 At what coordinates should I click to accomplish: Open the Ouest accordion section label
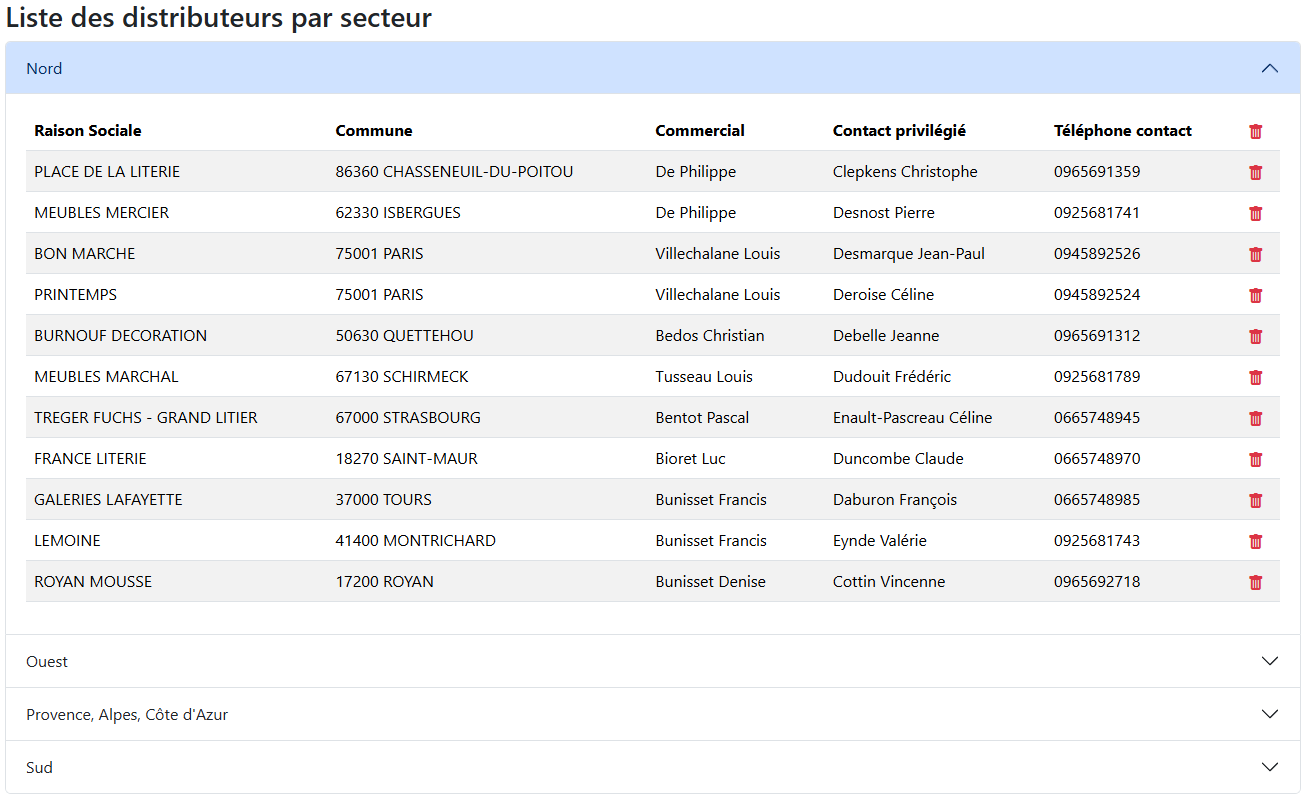pos(47,661)
